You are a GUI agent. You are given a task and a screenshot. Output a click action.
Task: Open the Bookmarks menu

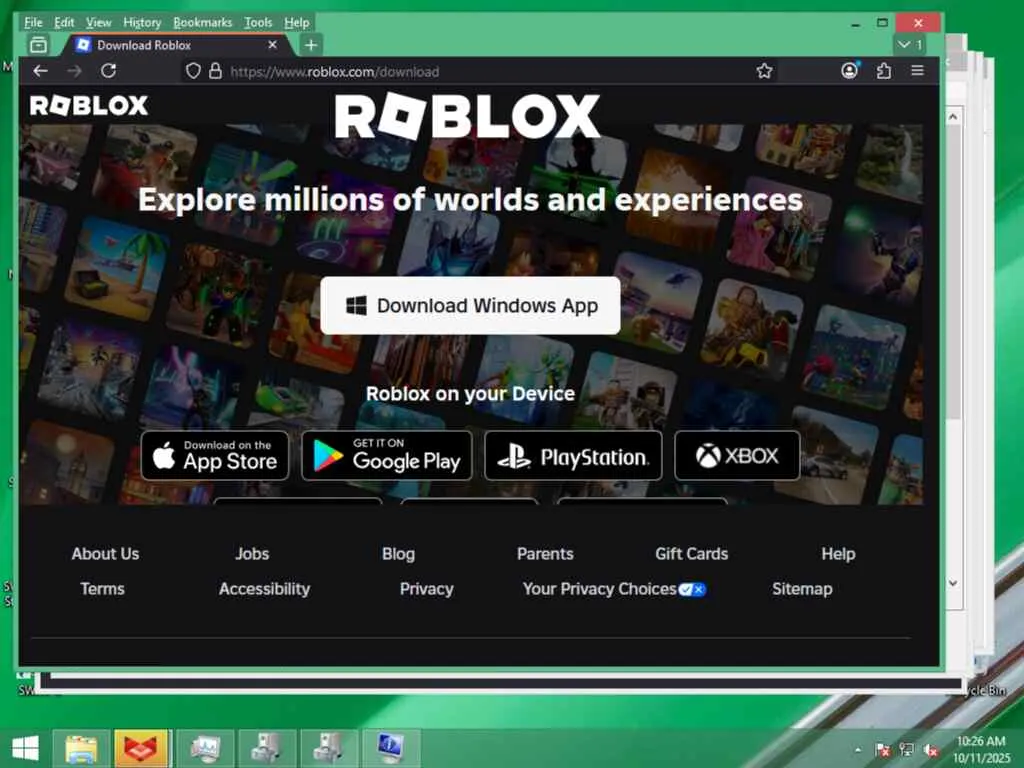click(202, 22)
